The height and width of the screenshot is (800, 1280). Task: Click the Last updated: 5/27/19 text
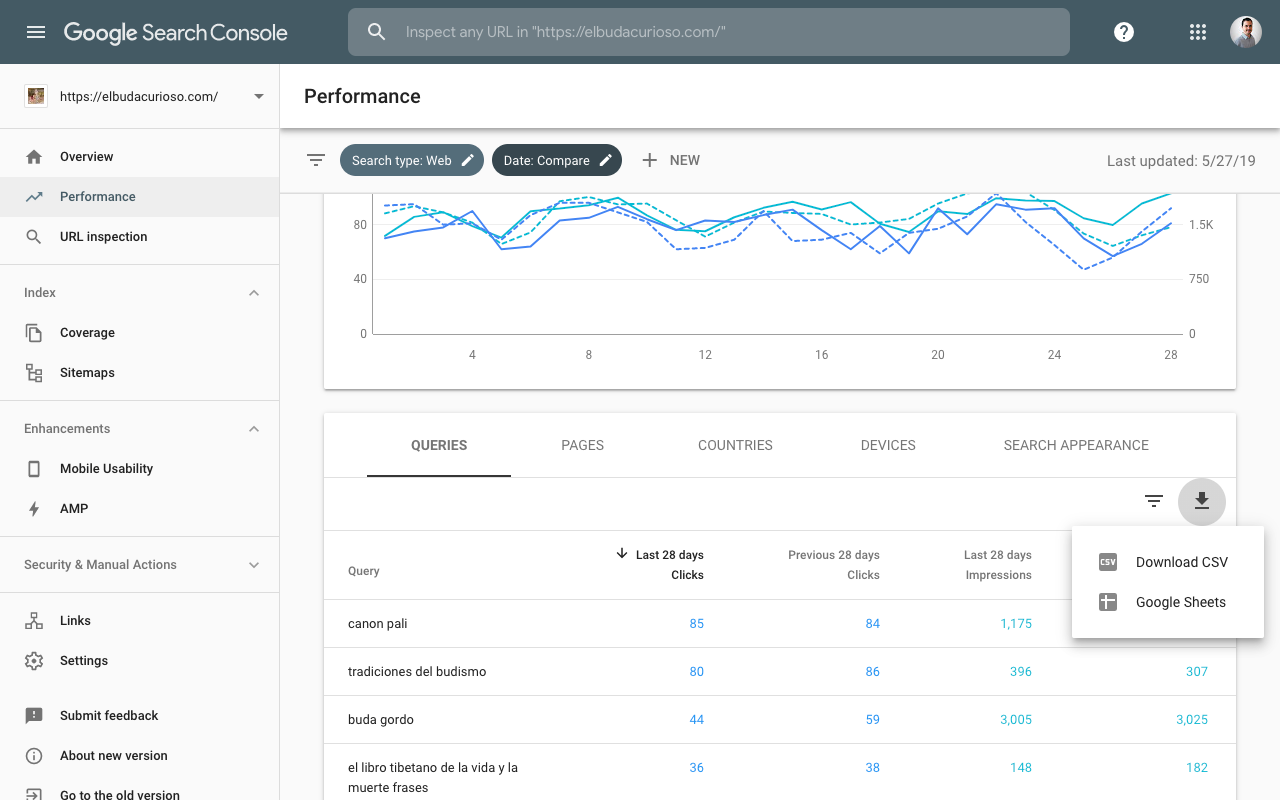[1181, 160]
